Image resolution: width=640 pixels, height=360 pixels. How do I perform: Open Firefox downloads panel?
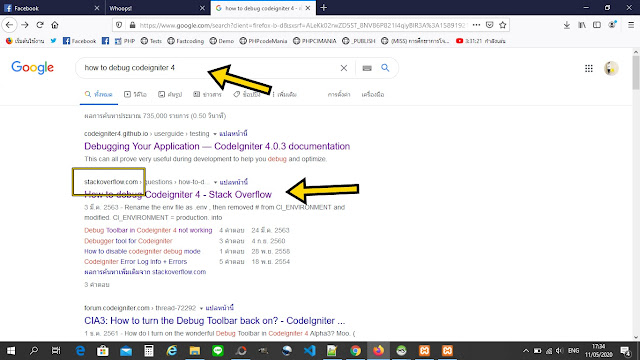point(567,25)
